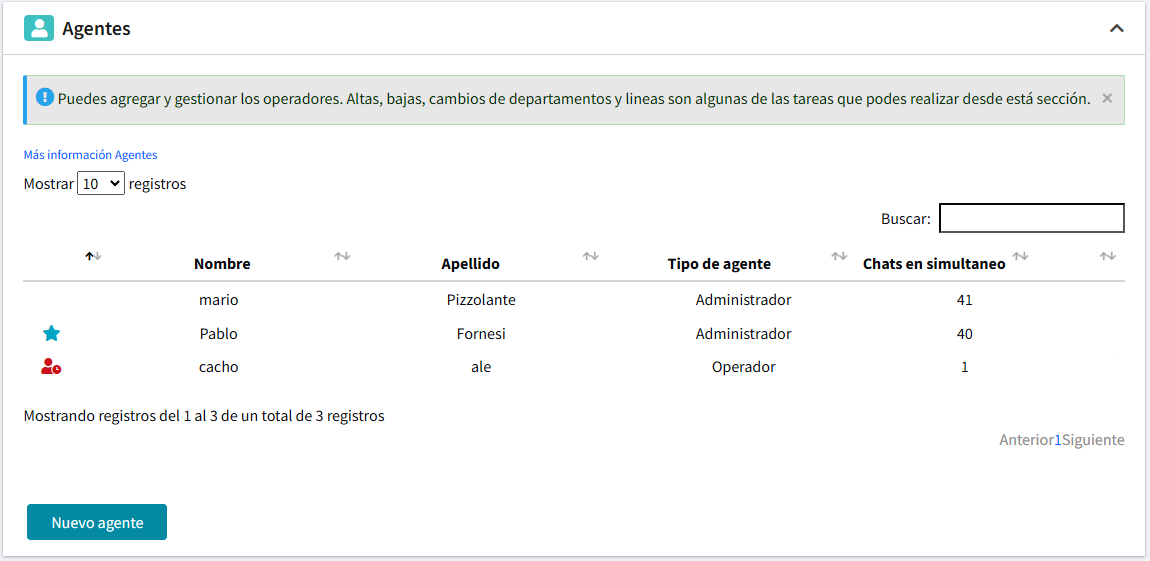
Task: Collapse the Agentes panel with the chevron
Action: tap(1117, 29)
